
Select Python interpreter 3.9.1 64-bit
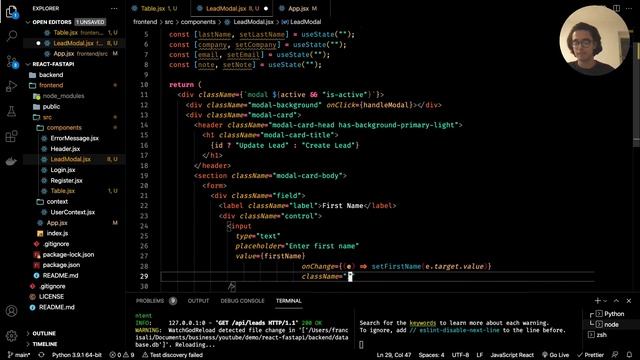[x=77, y=355]
